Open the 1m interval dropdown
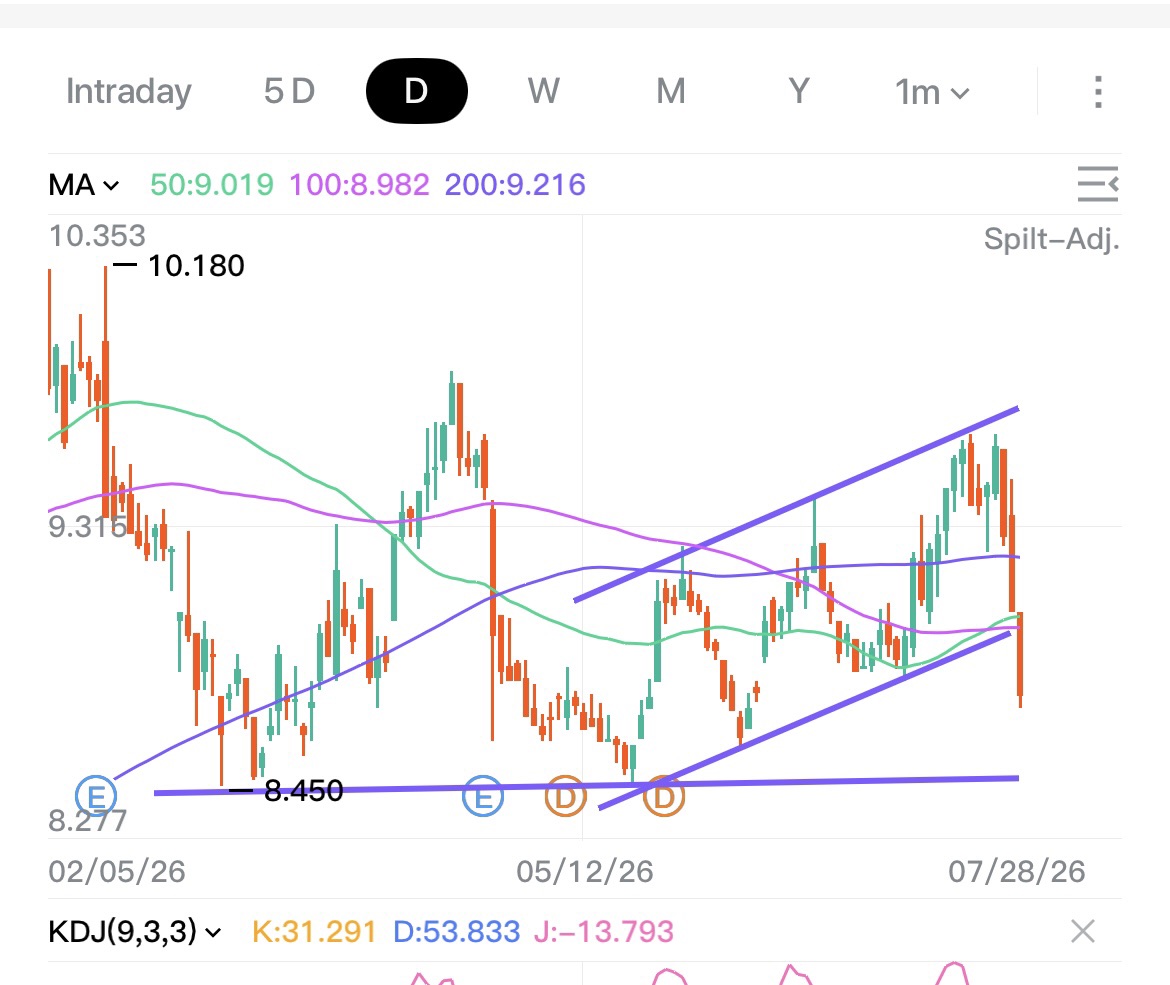Viewport: 1170px width, 985px height. (x=932, y=93)
